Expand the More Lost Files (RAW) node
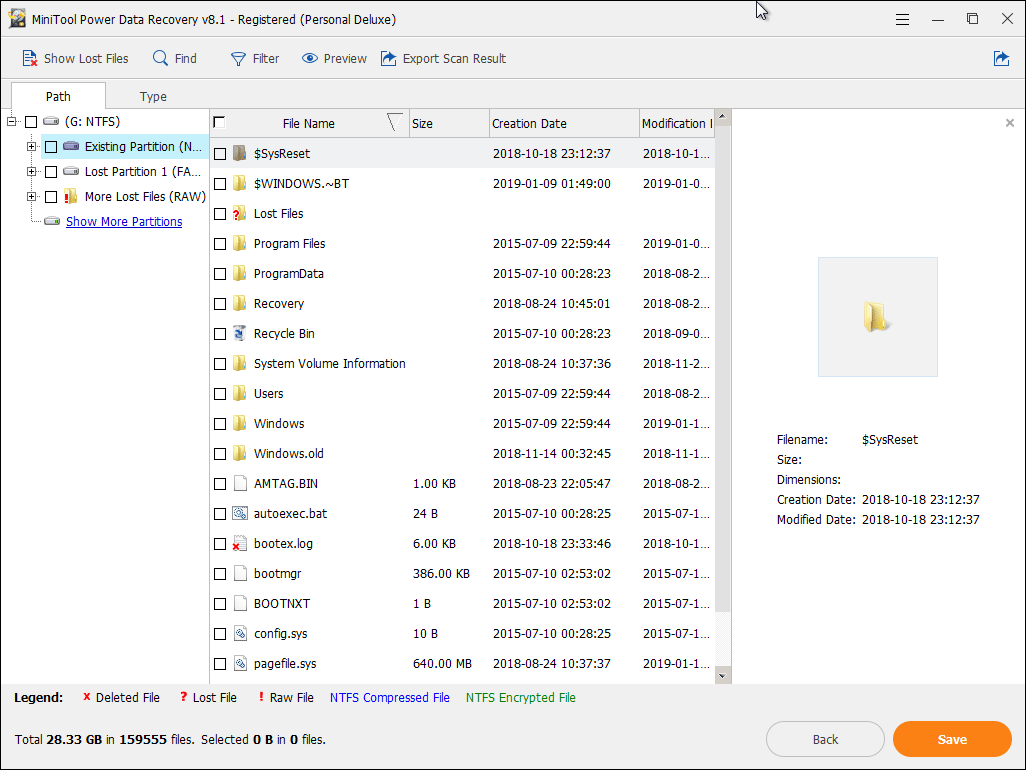This screenshot has height=770, width=1026. coord(31,196)
